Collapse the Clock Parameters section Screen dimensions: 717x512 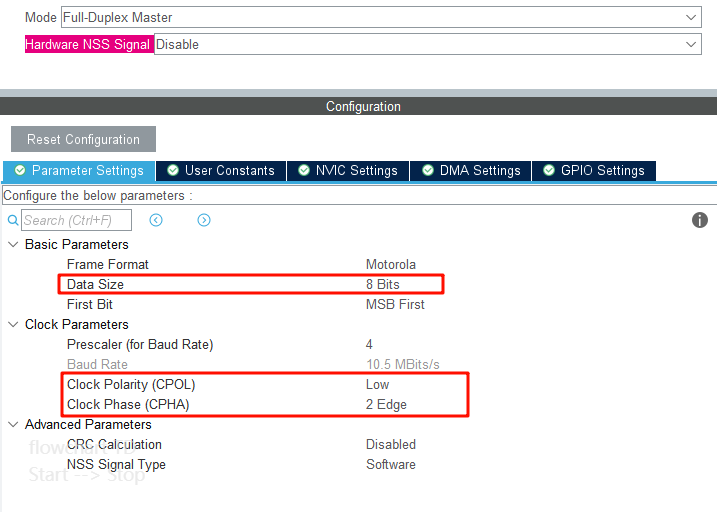click(13, 325)
